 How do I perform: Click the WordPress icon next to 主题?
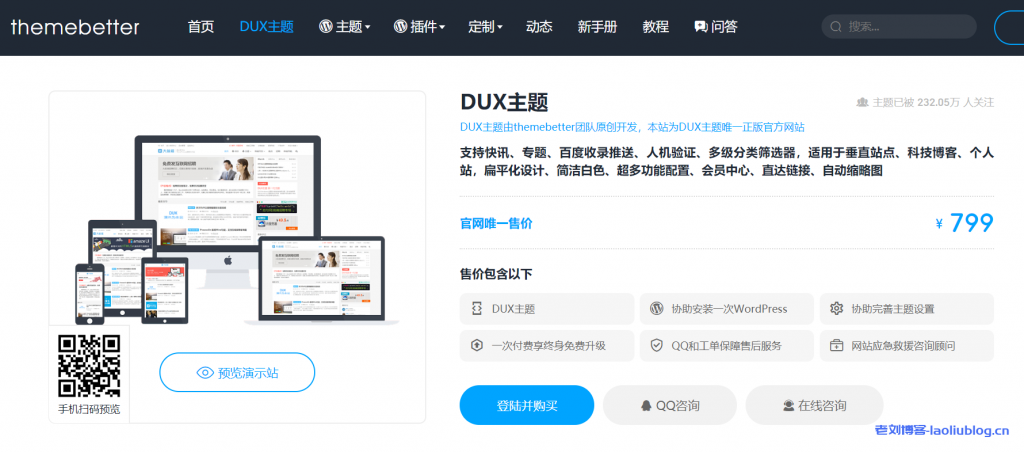[325, 27]
